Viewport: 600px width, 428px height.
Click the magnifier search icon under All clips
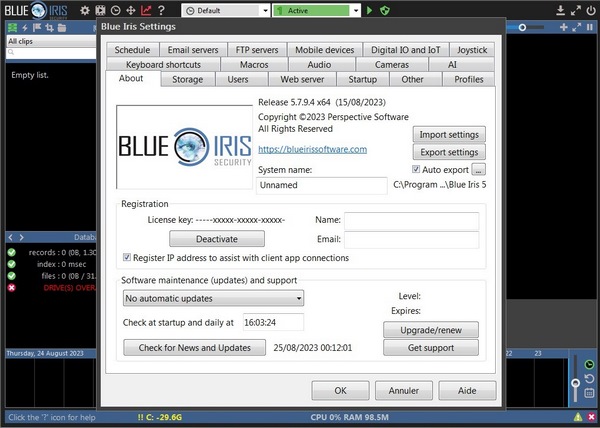tap(11, 52)
